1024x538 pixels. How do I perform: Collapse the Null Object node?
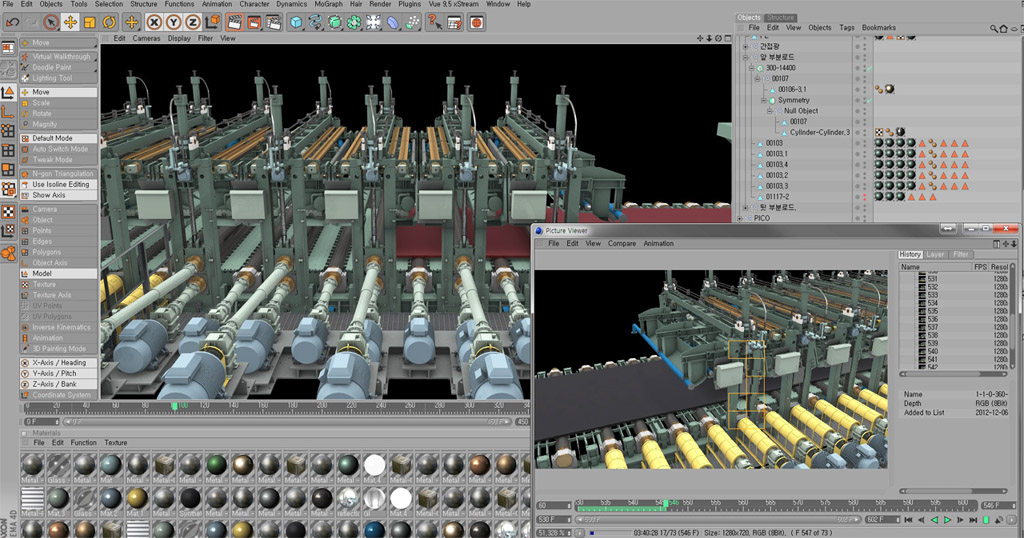point(770,111)
